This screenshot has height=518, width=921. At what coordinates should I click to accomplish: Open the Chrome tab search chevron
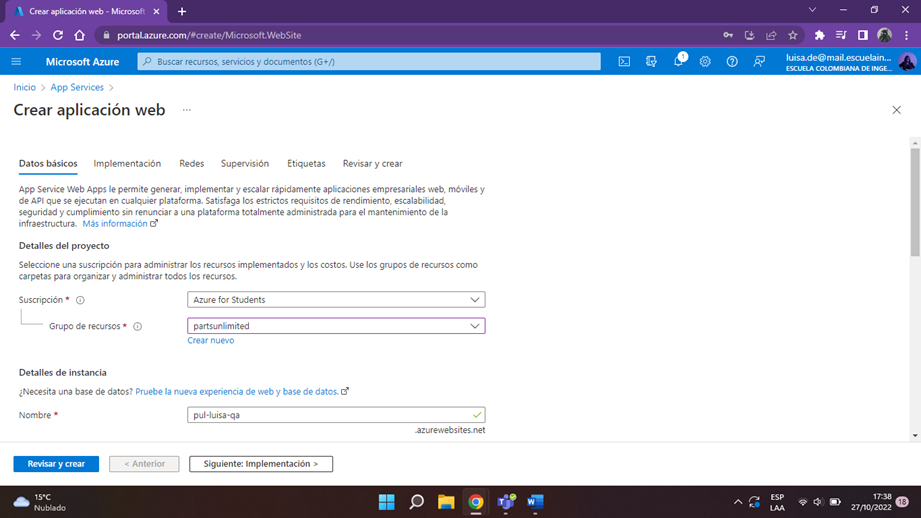[812, 10]
